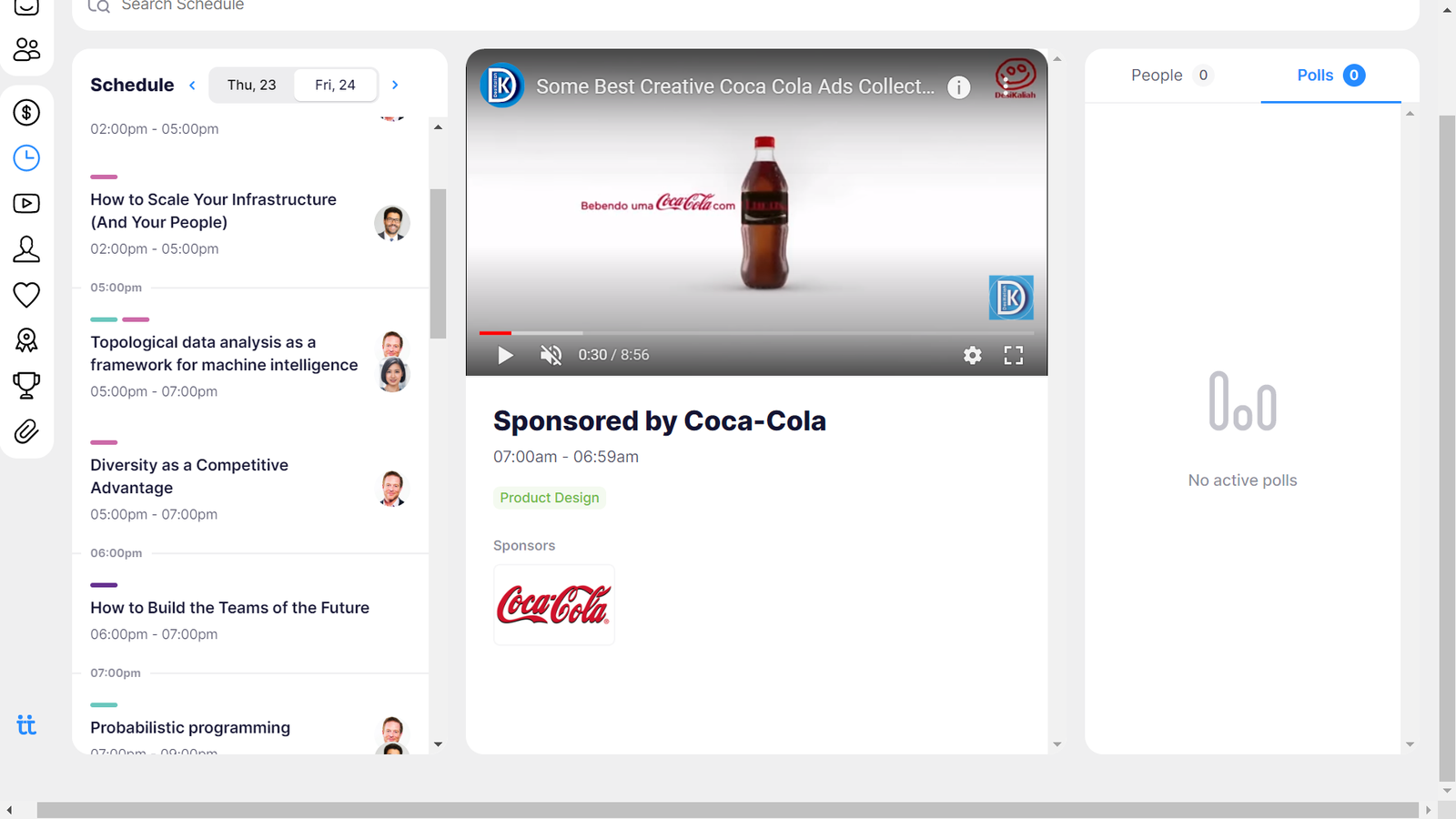
Task: Click the 07:00pm time divider label
Action: (116, 673)
